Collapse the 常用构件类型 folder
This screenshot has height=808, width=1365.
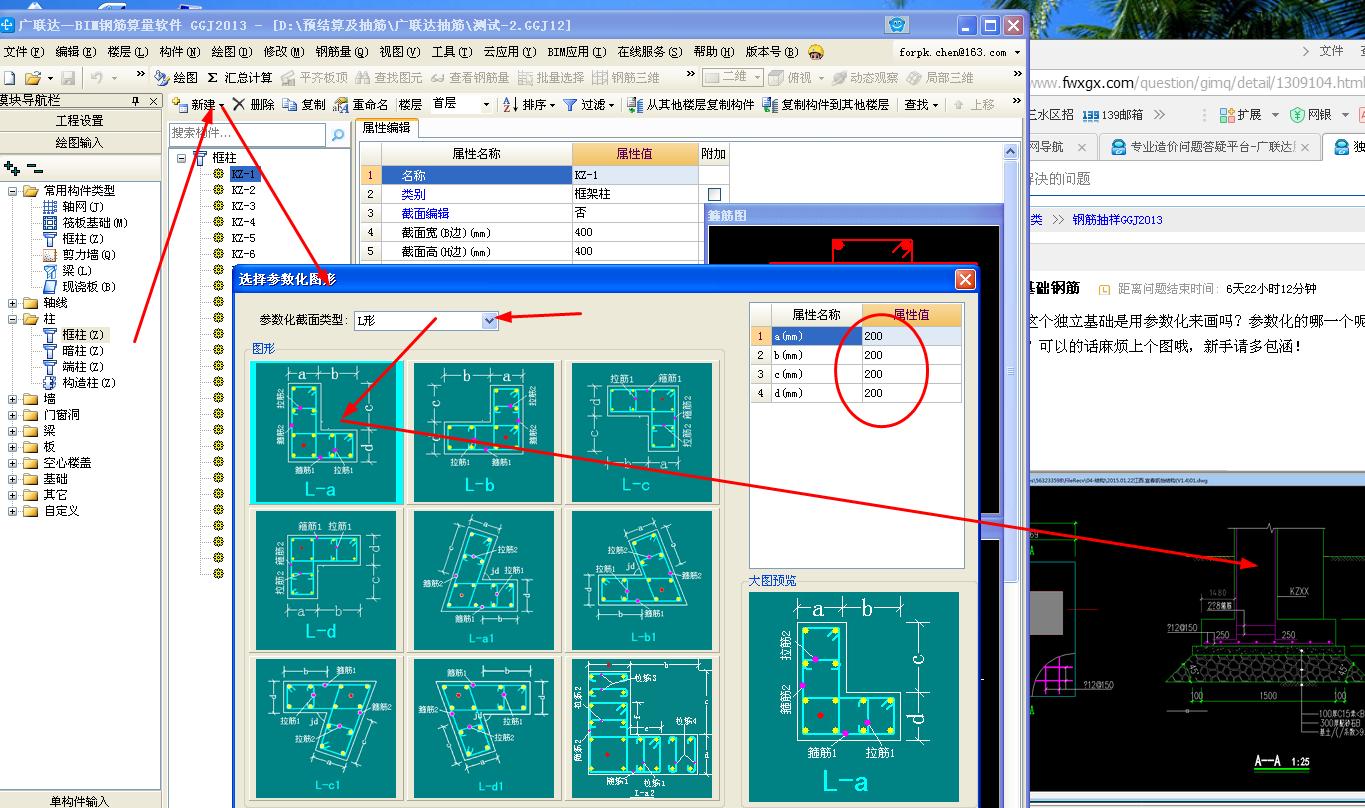[x=13, y=191]
